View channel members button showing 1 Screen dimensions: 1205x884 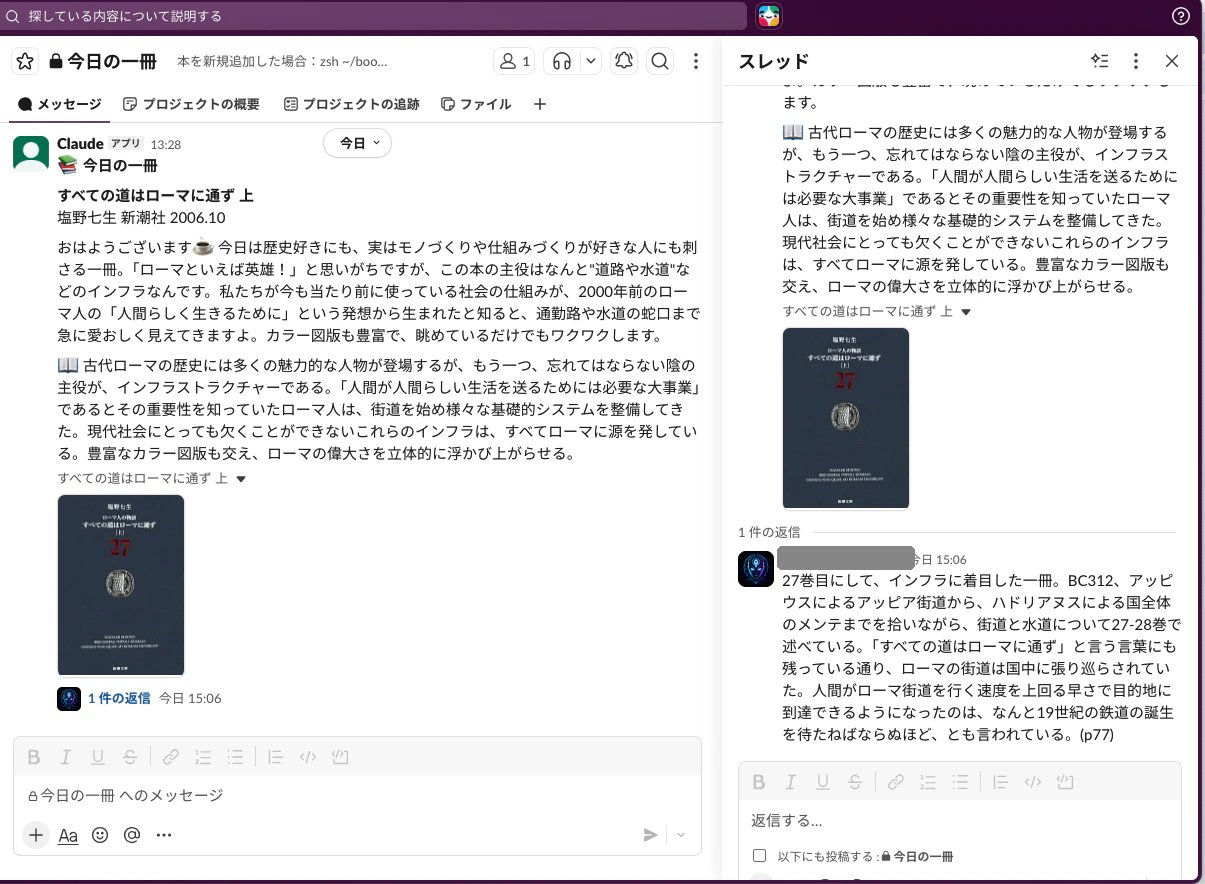pyautogui.click(x=514, y=62)
